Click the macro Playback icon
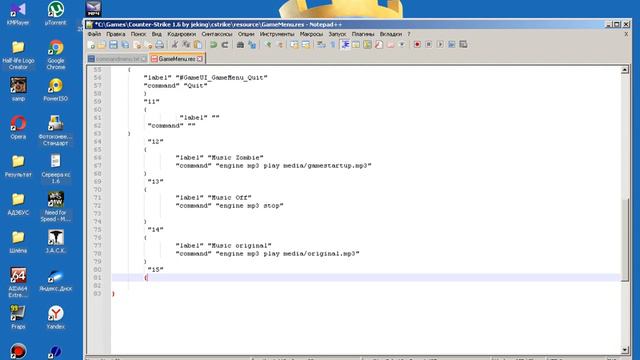The width and height of the screenshot is (640, 360). click(440, 45)
